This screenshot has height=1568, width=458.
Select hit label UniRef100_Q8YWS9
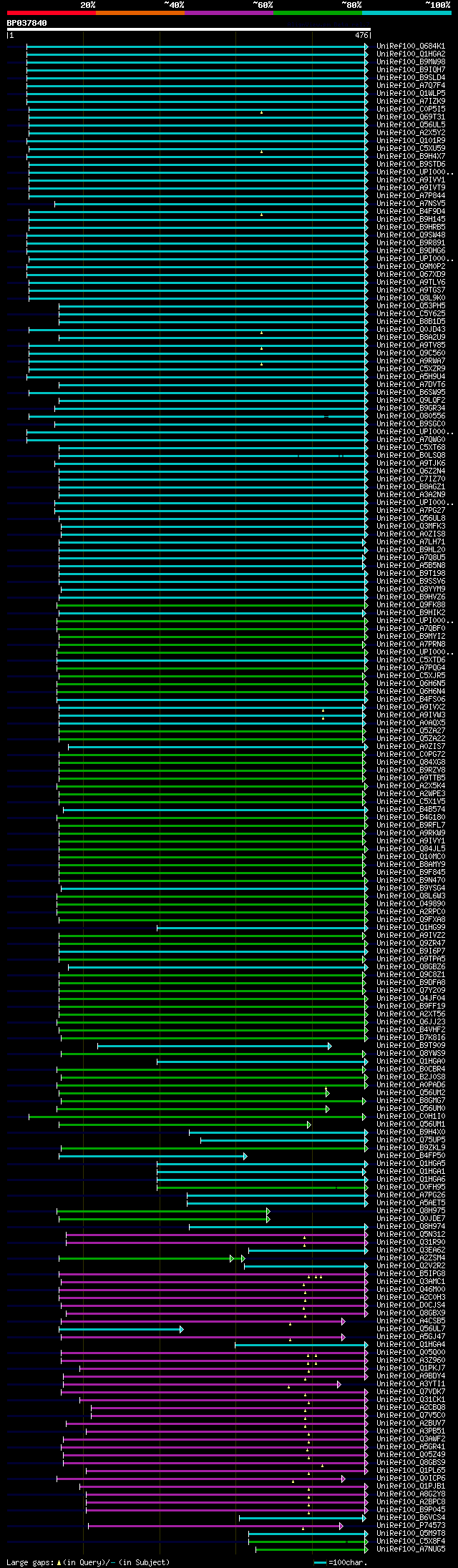411,1053
